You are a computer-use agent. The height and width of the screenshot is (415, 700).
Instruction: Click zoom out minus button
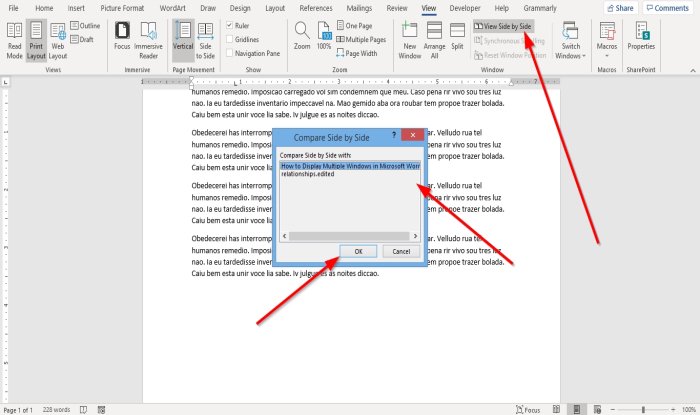[x=613, y=410]
